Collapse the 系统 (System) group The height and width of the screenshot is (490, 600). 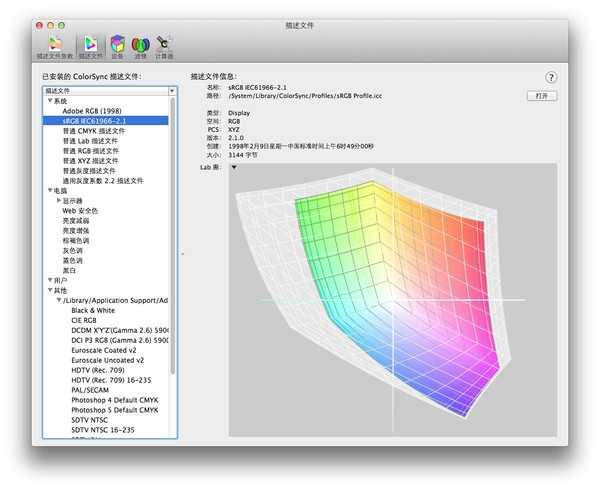click(x=50, y=101)
